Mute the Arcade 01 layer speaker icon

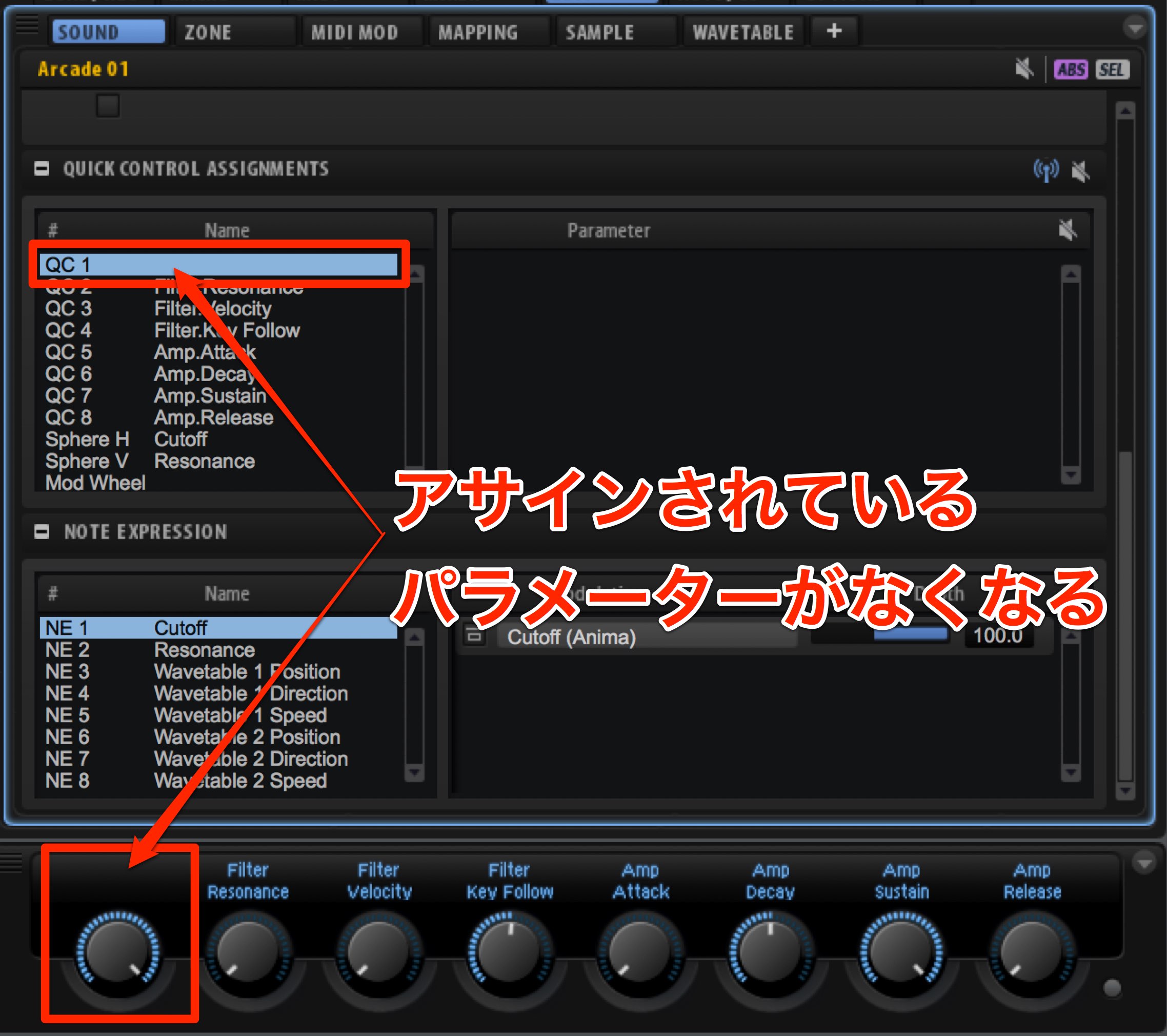pos(1025,69)
